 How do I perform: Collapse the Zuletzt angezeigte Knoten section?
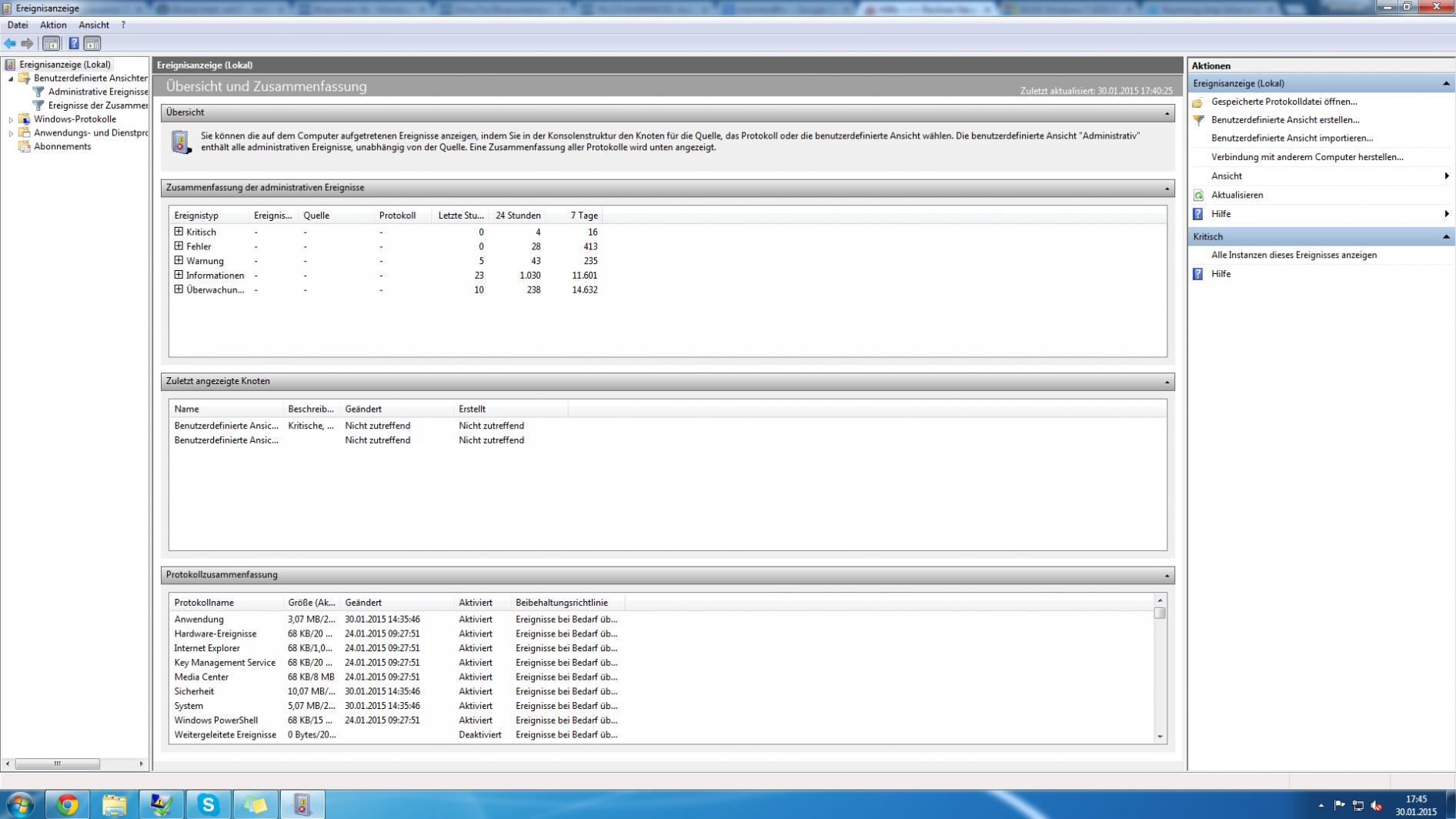1167,382
